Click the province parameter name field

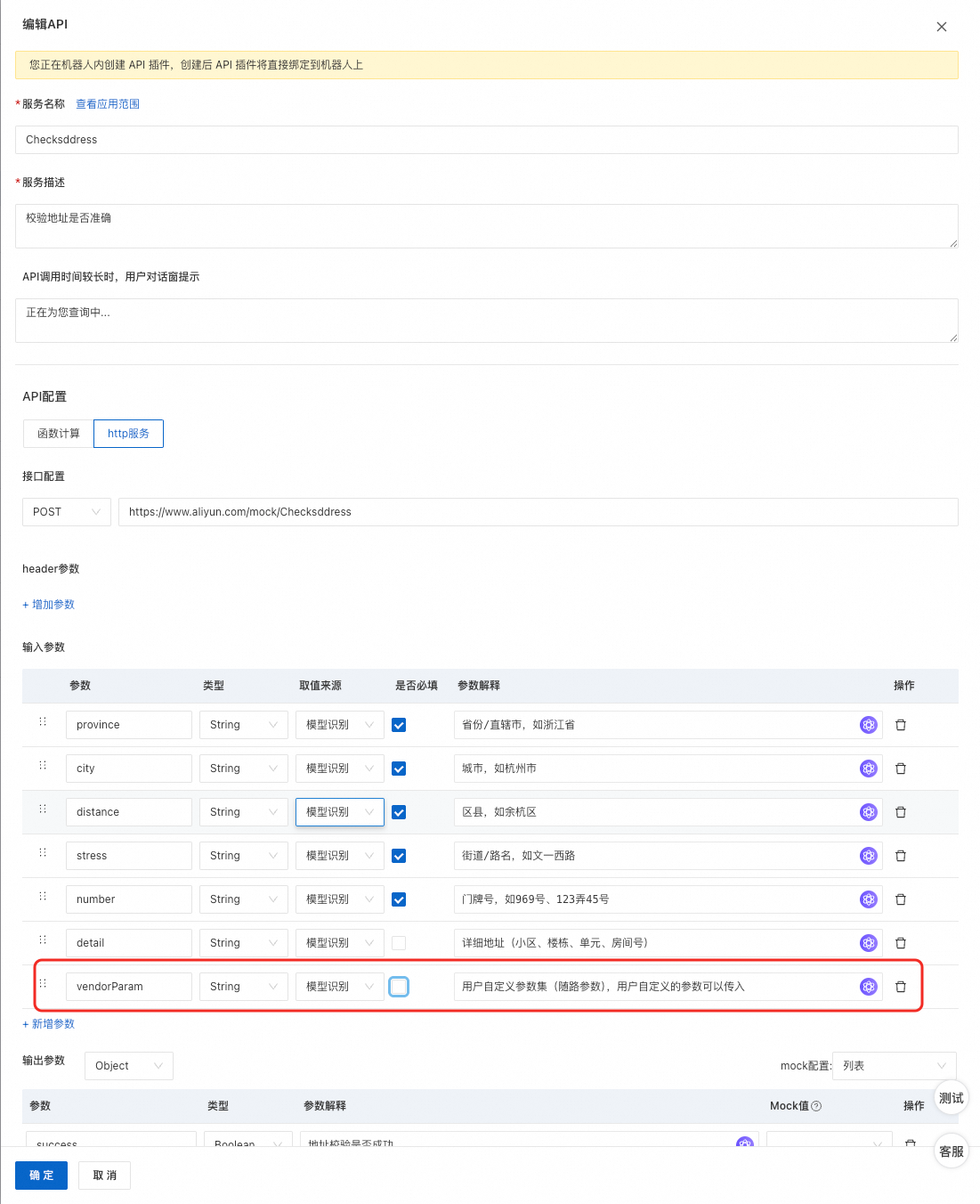point(129,725)
